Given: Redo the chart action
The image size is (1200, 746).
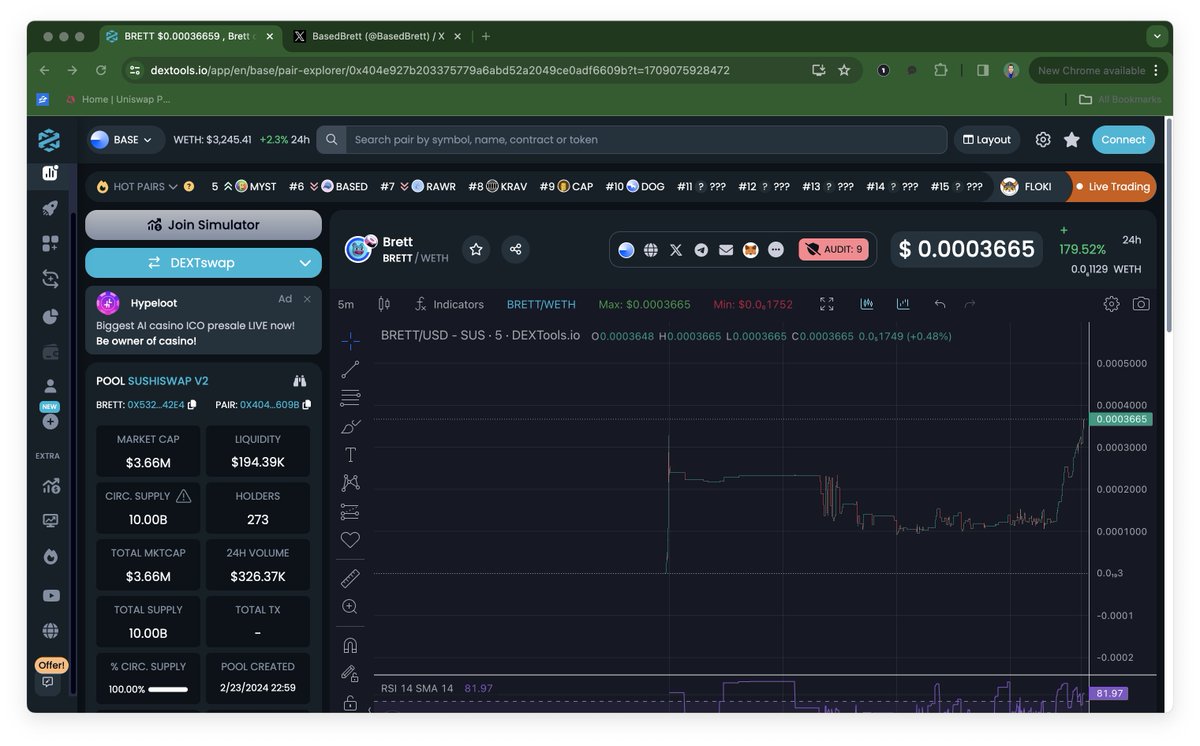Looking at the screenshot, I should [969, 304].
